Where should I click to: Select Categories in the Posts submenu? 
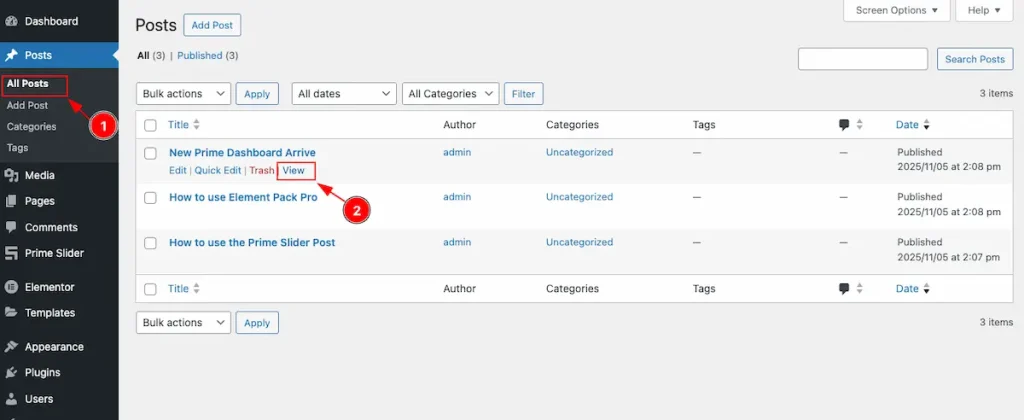31,127
